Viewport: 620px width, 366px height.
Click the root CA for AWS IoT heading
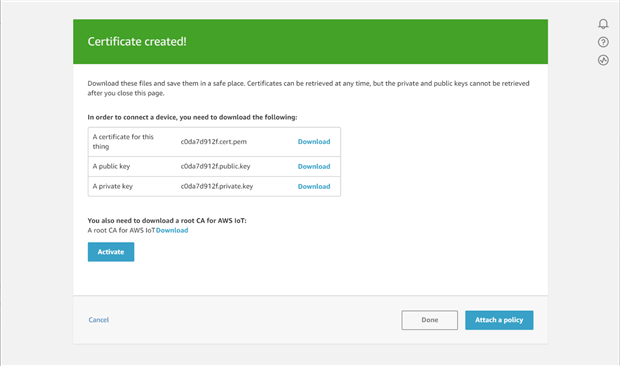pyautogui.click(x=167, y=221)
